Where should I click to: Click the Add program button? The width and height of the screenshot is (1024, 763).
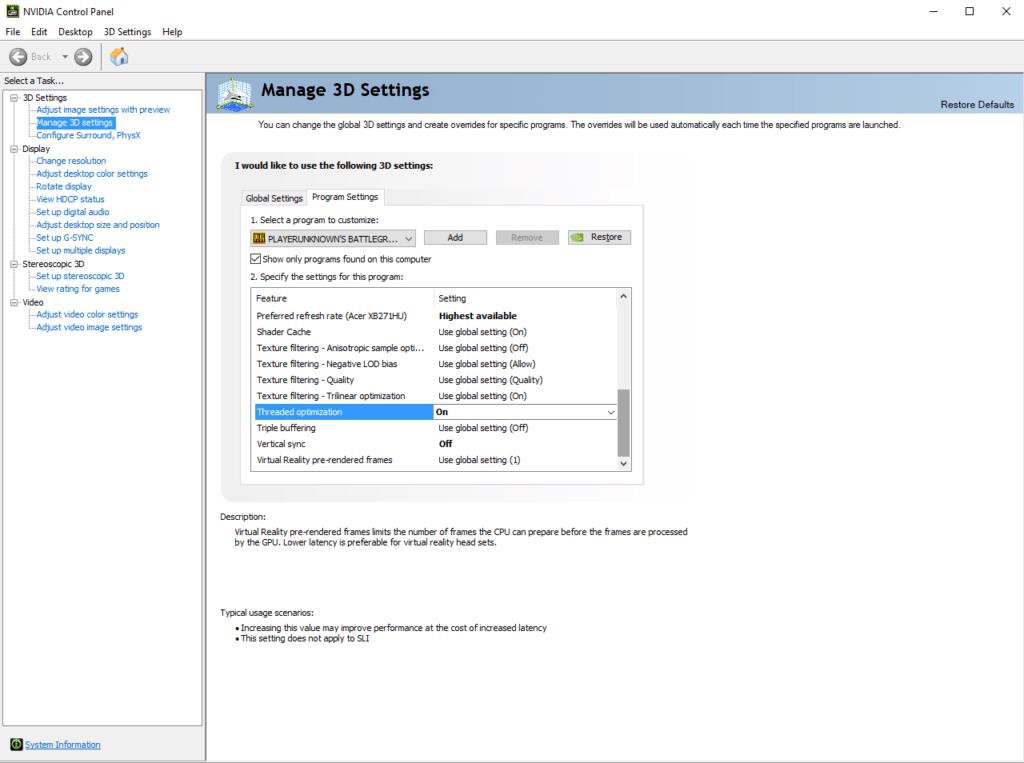pos(455,238)
